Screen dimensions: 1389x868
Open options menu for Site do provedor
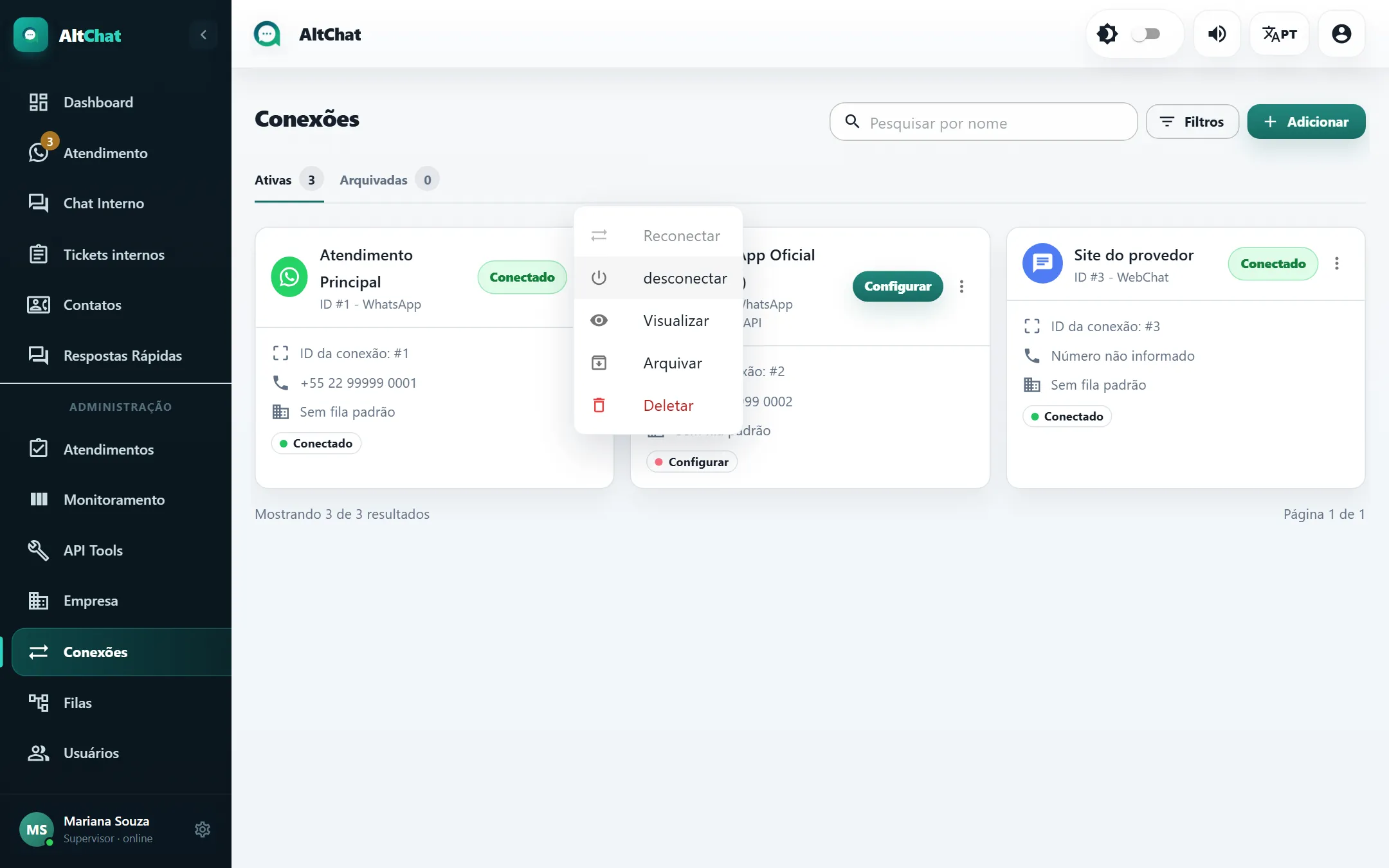(1337, 264)
